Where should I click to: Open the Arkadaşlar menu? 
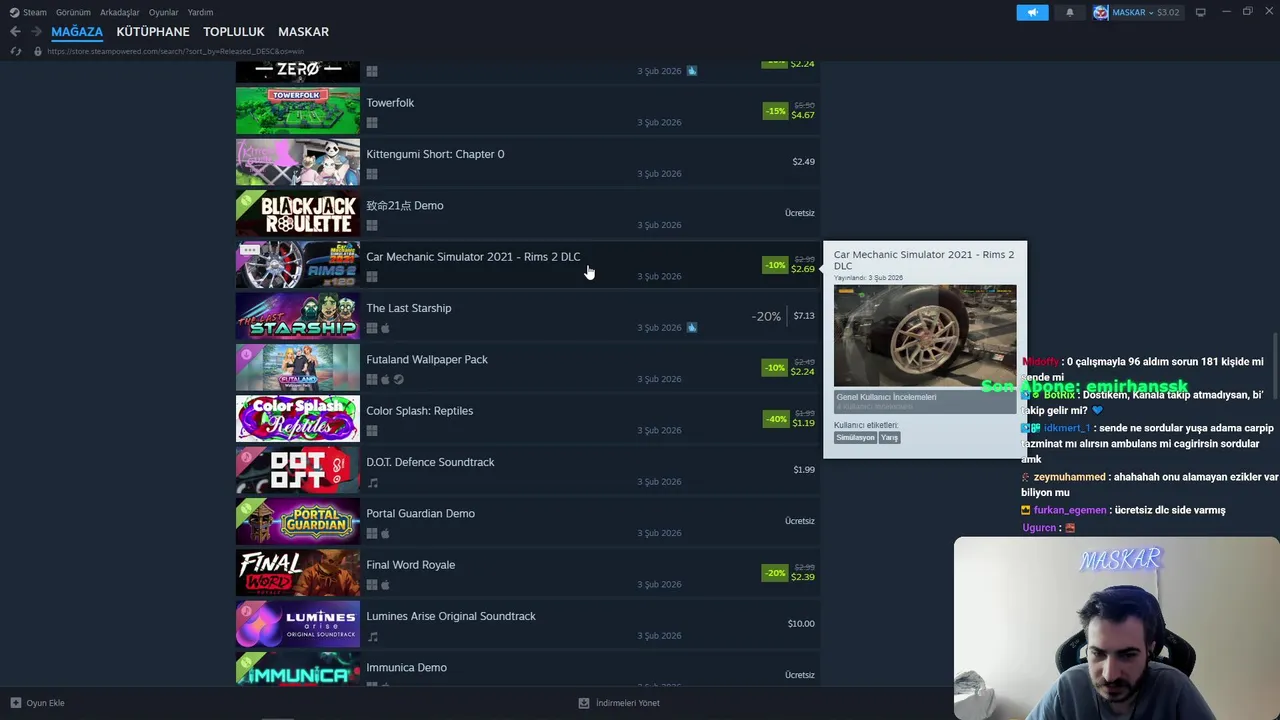120,12
